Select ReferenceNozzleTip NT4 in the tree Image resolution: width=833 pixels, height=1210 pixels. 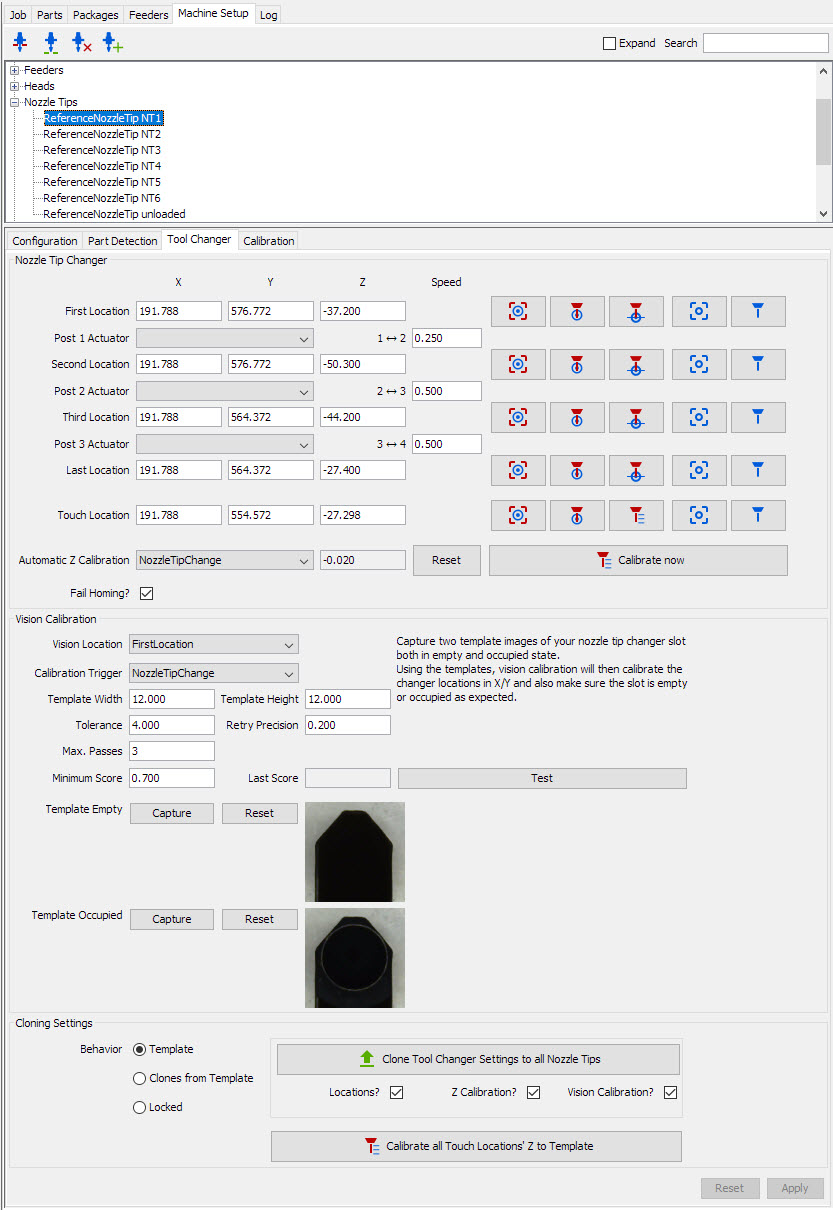tap(102, 166)
